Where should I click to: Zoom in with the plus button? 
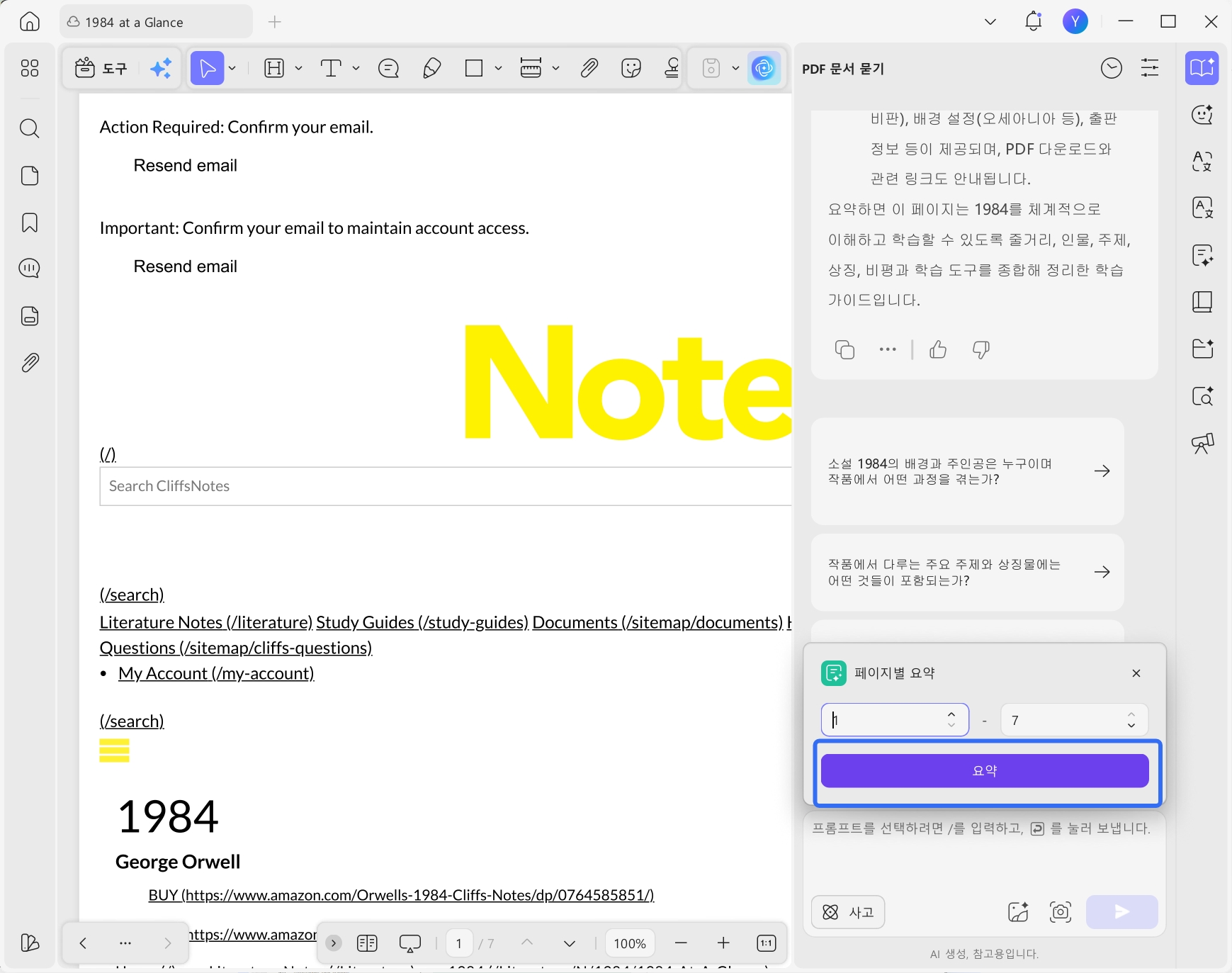point(723,943)
